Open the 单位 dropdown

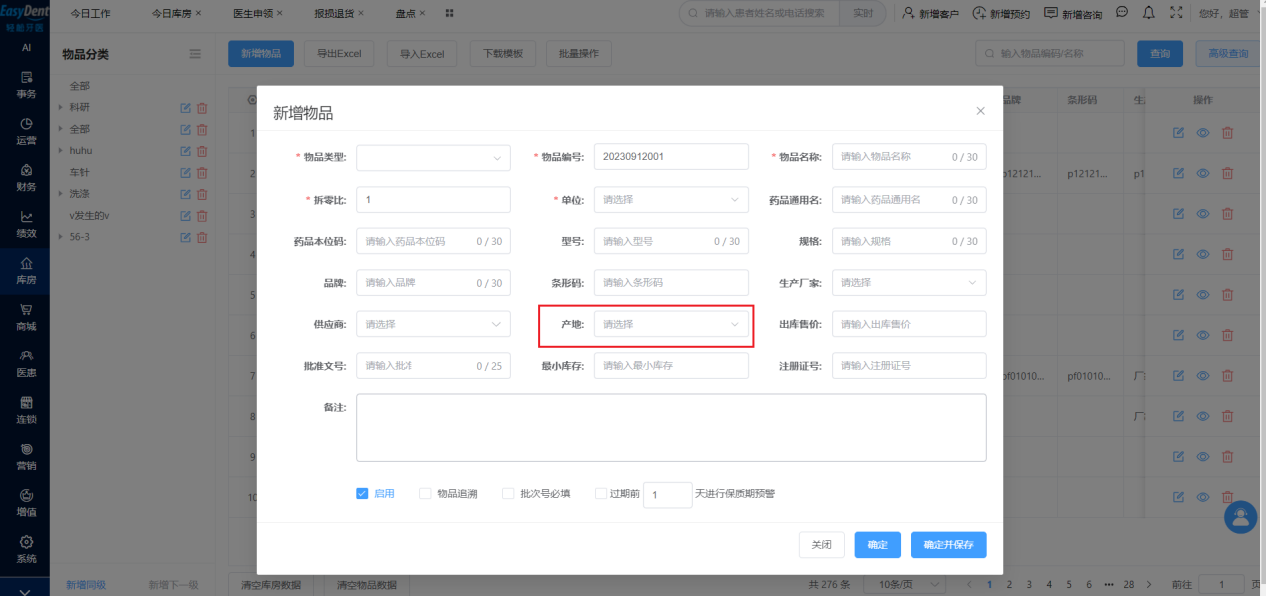(x=671, y=200)
